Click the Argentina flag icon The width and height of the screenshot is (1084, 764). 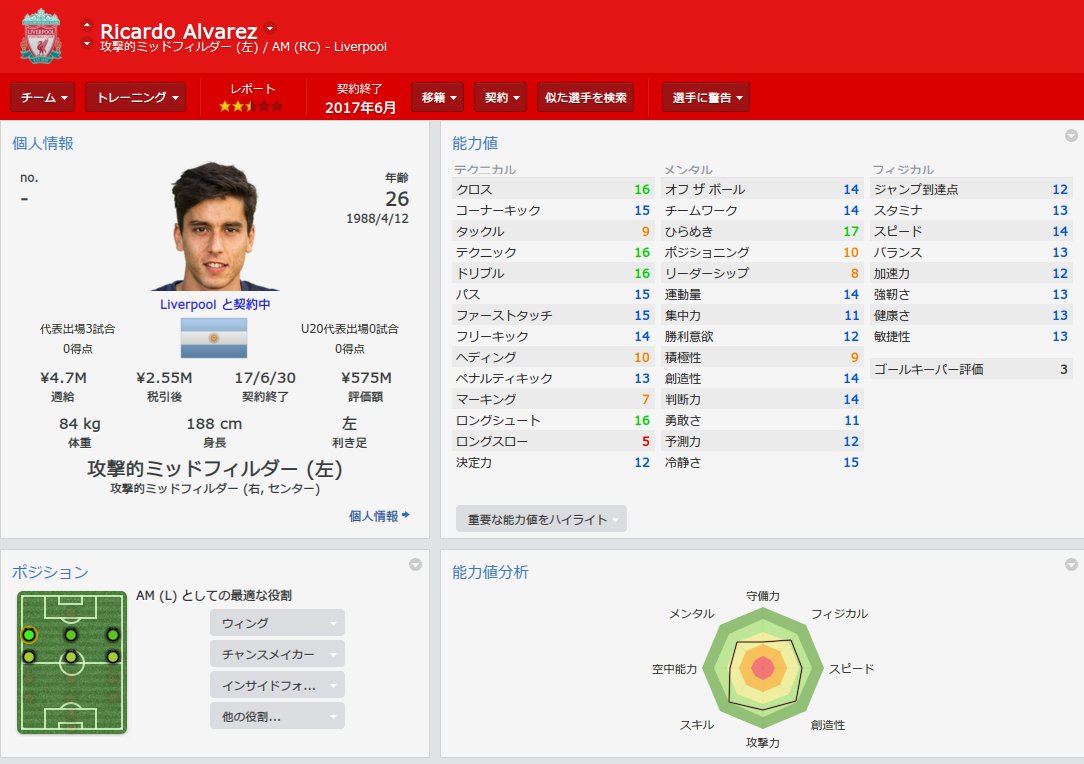click(214, 337)
